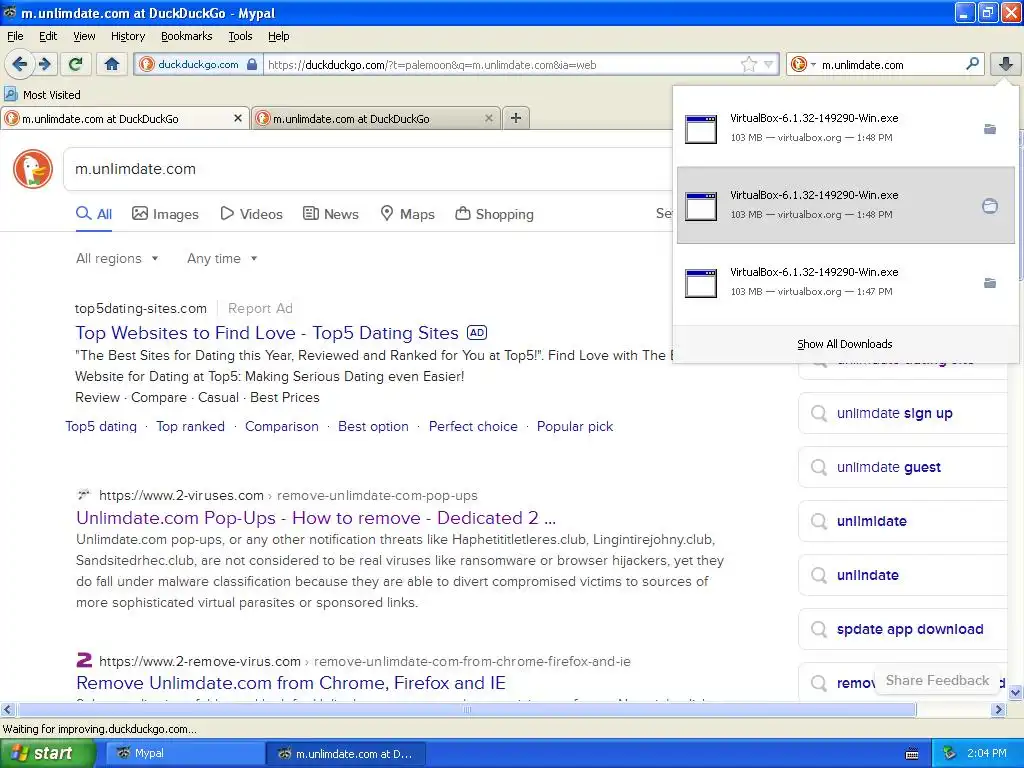Close the second m.unlimdate.com tab
1024x768 pixels.
[x=488, y=118]
